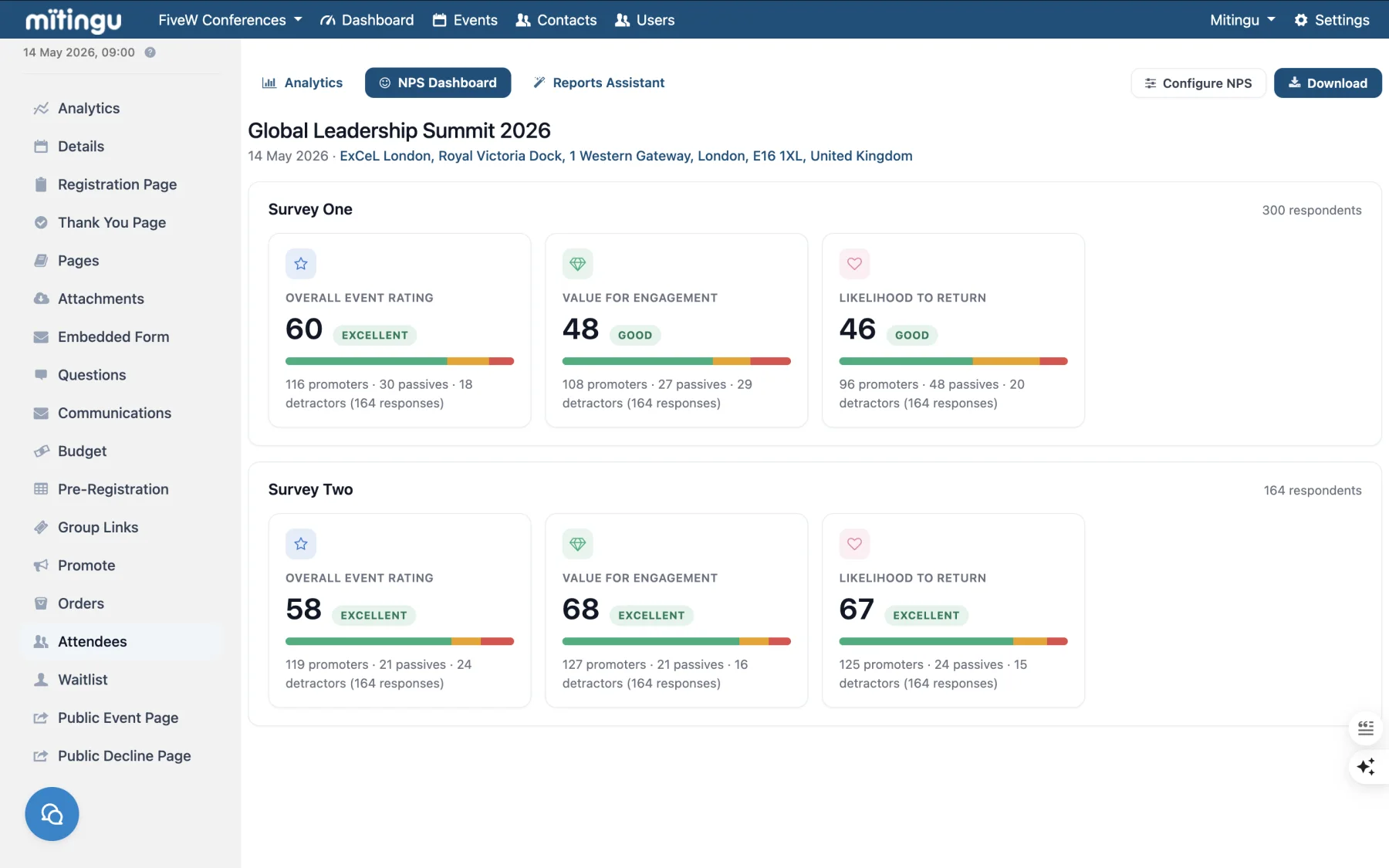Open Users in the top navigation
The image size is (1389, 868).
pyautogui.click(x=644, y=20)
